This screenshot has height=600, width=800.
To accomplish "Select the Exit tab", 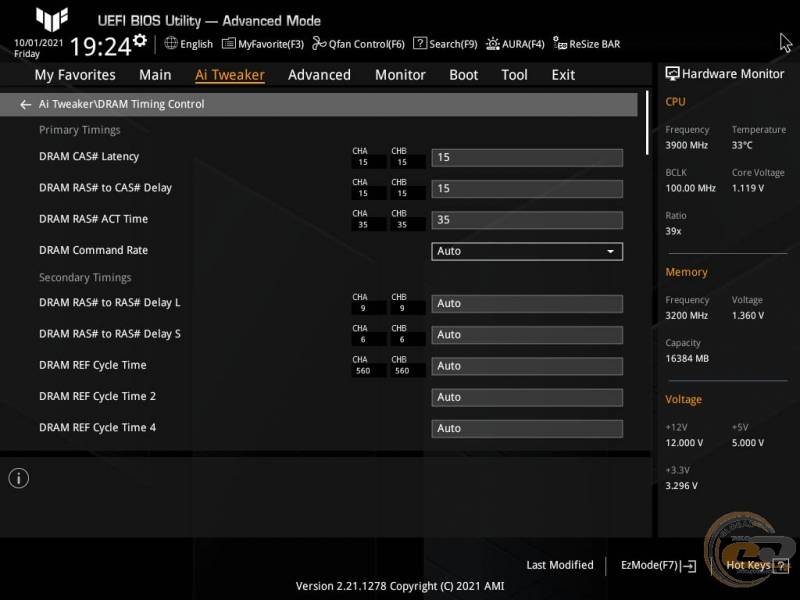I will pyautogui.click(x=563, y=75).
